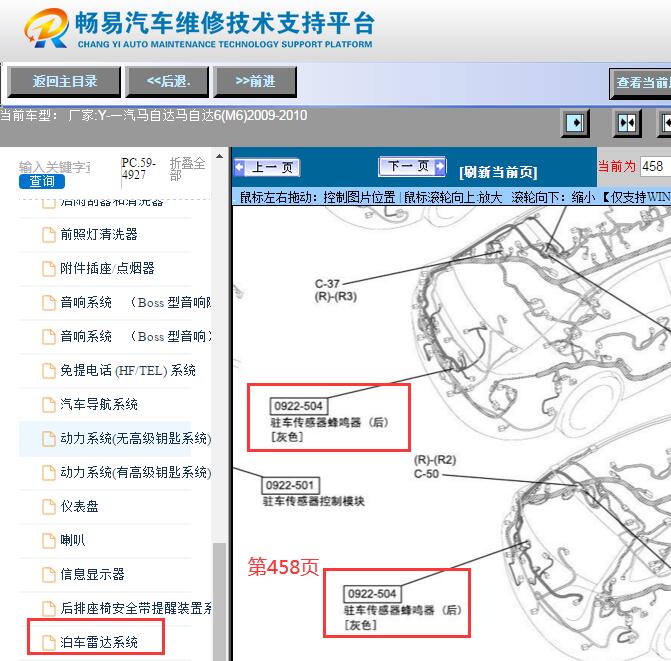Click page number field showing 458

pos(655,166)
